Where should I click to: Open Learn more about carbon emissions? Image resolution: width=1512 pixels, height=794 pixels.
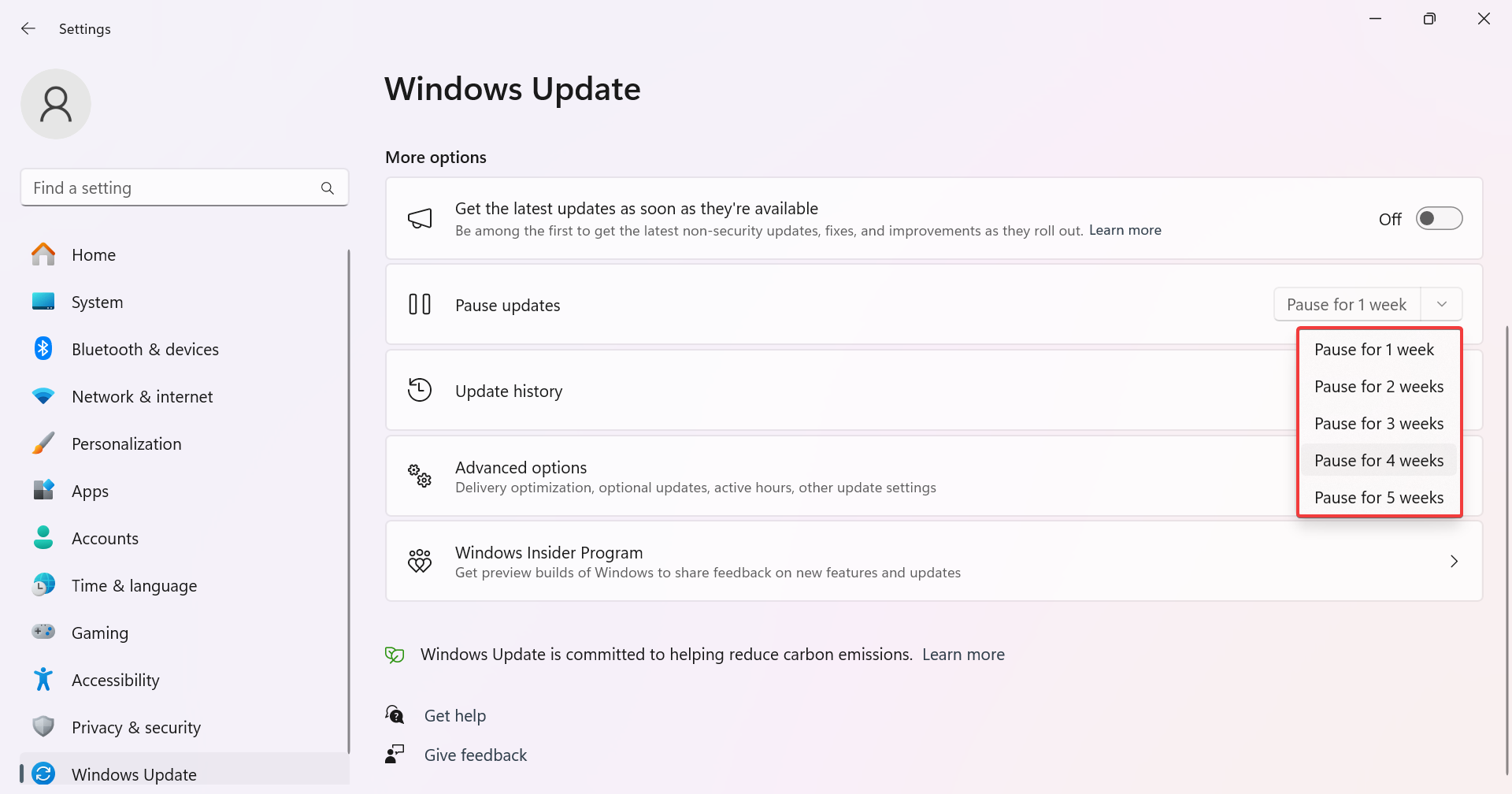(x=963, y=655)
